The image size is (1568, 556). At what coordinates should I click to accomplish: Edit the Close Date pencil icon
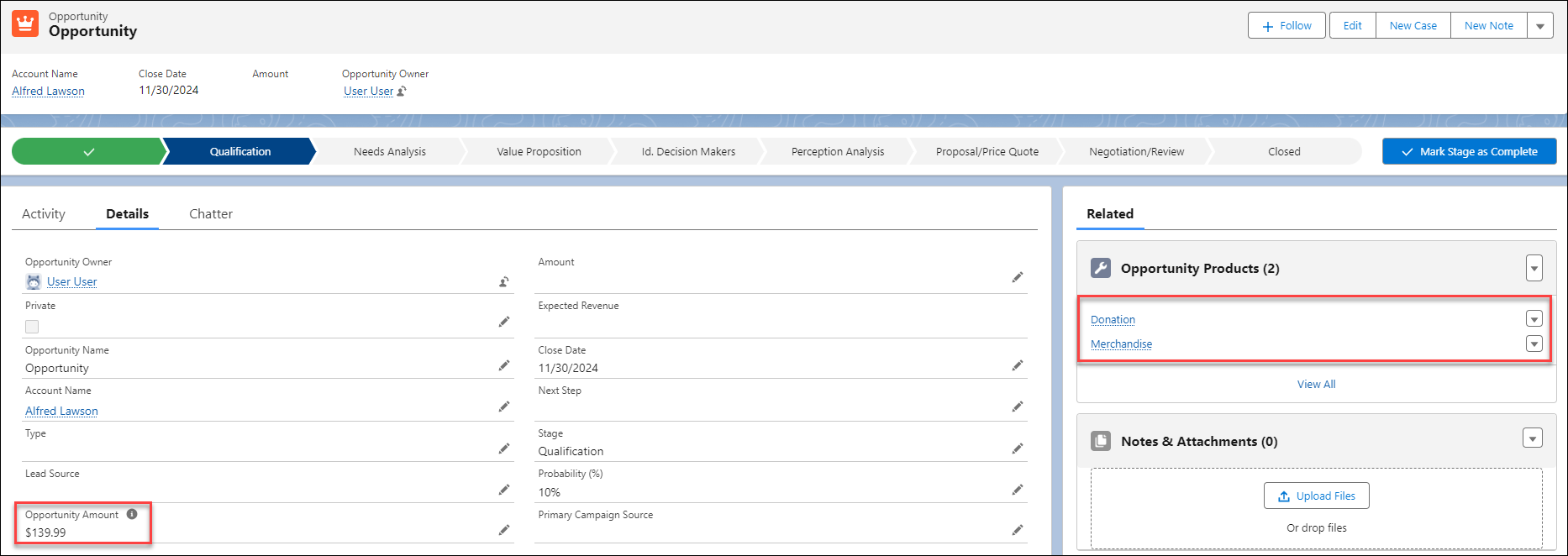(x=1017, y=365)
